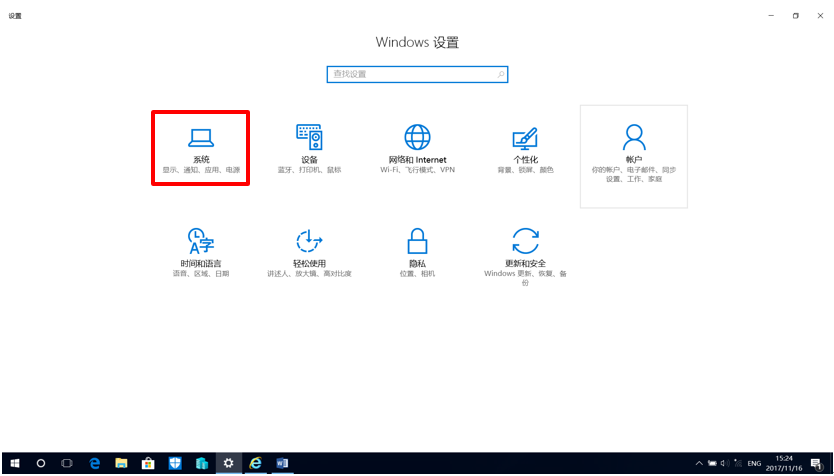
Task: Launch Internet Explorer from the taskbar
Action: [256, 463]
